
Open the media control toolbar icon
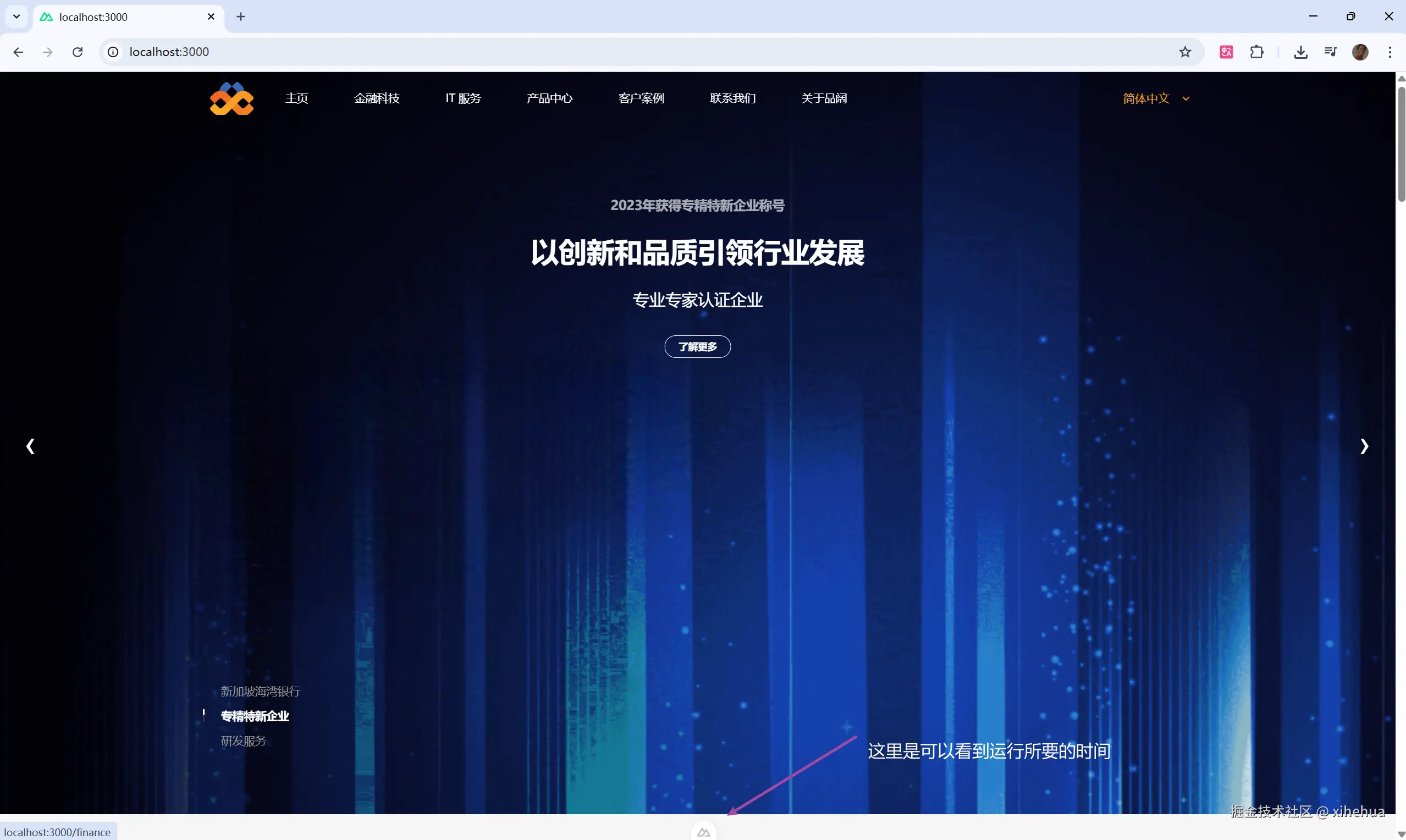[x=1330, y=52]
